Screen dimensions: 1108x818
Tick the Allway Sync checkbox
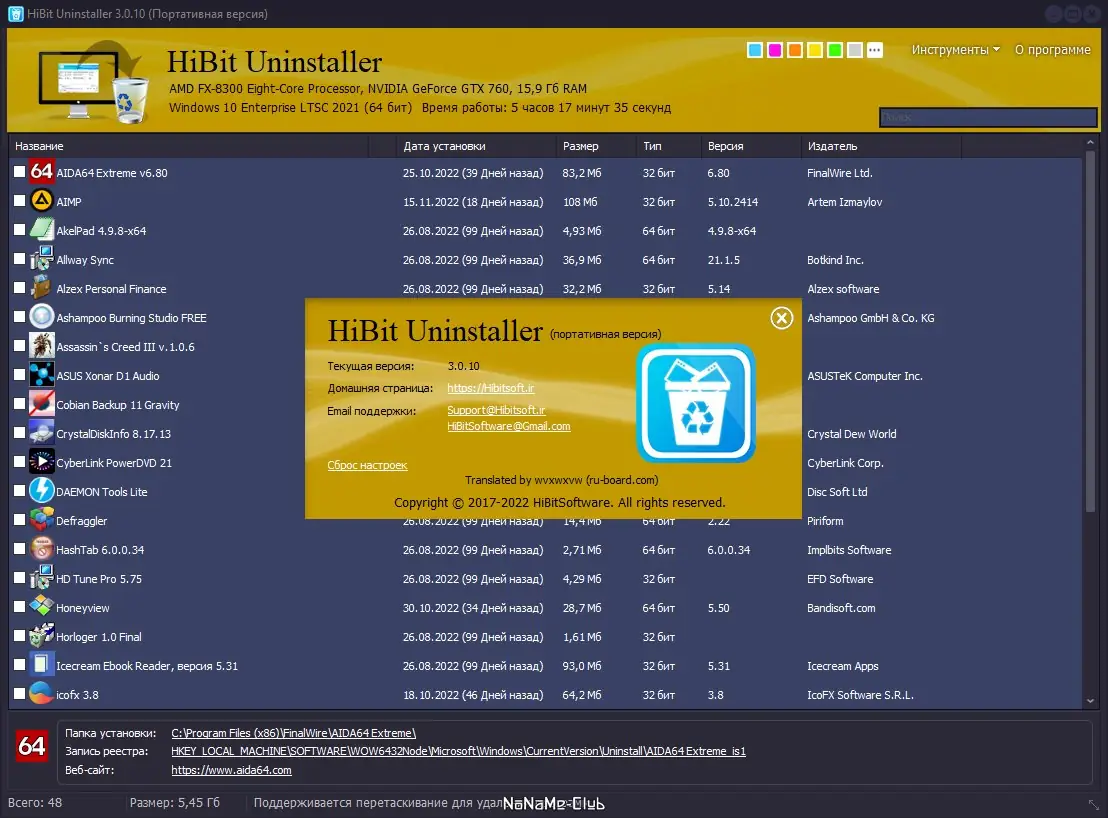pos(19,259)
